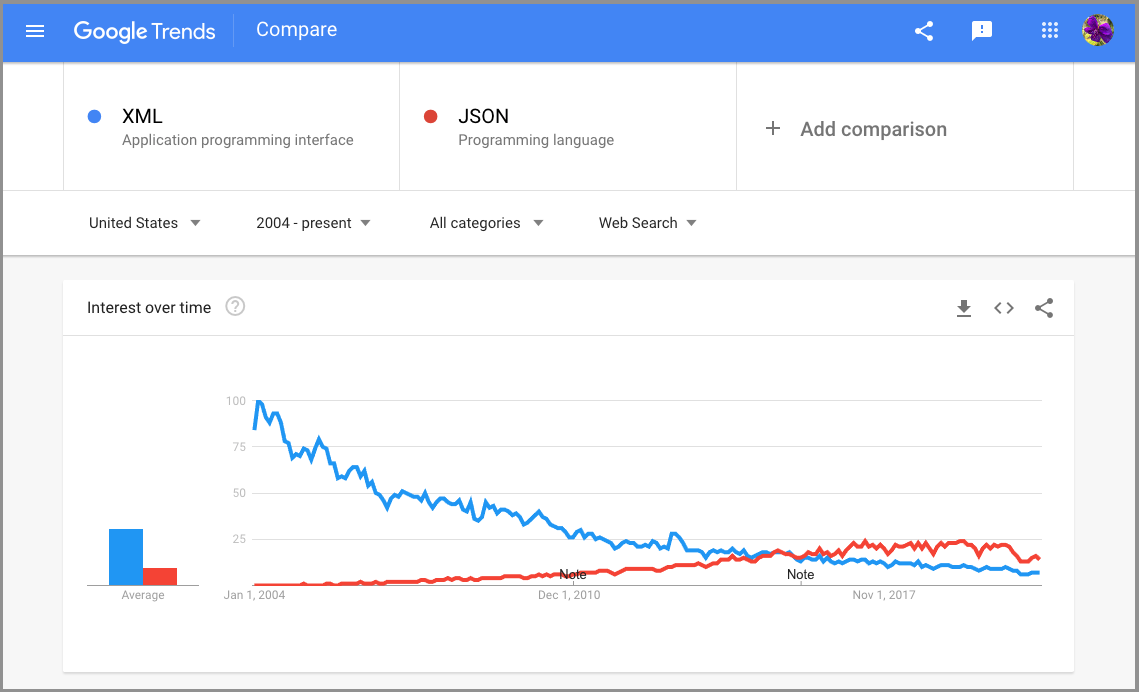Download the interest over time CSV
Viewport: 1139px width, 692px height.
[963, 309]
